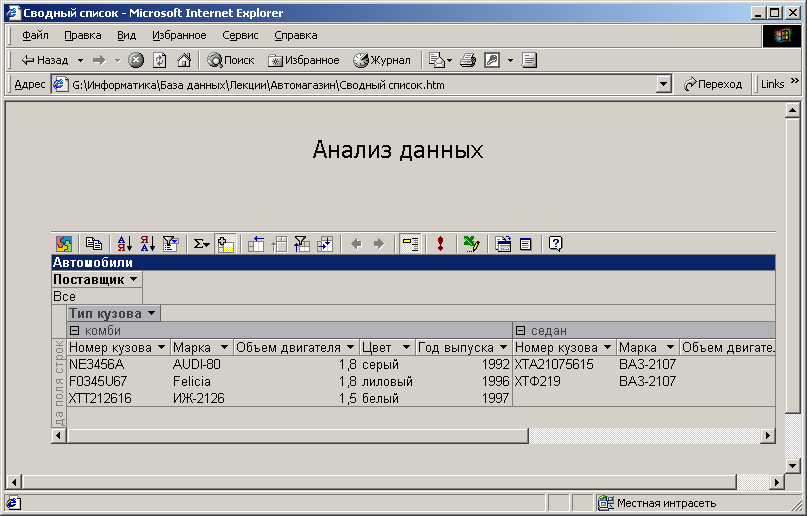Open Журнал history panel
This screenshot has height=516, width=807.
382,60
